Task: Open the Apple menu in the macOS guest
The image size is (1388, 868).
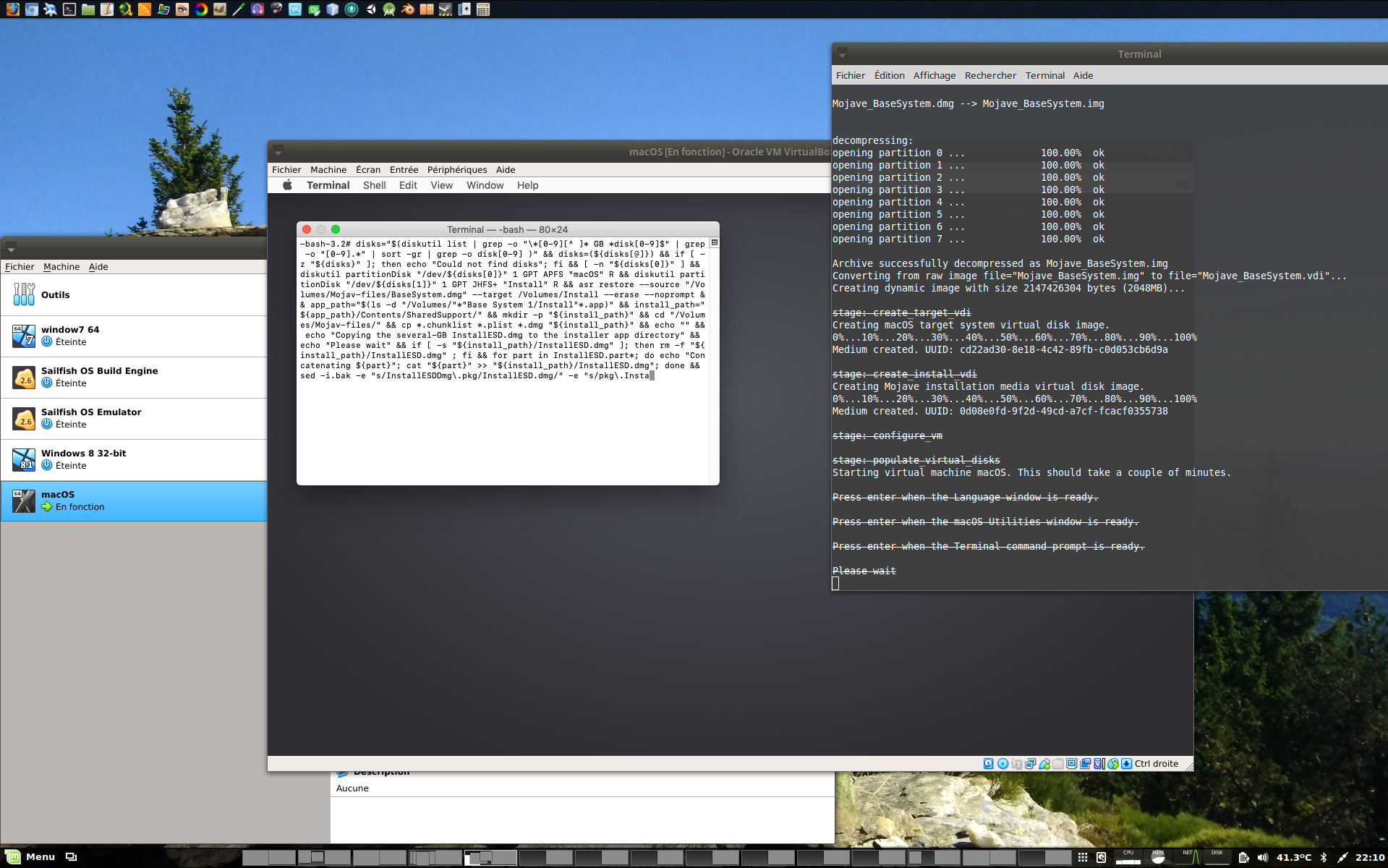Action: 287,185
